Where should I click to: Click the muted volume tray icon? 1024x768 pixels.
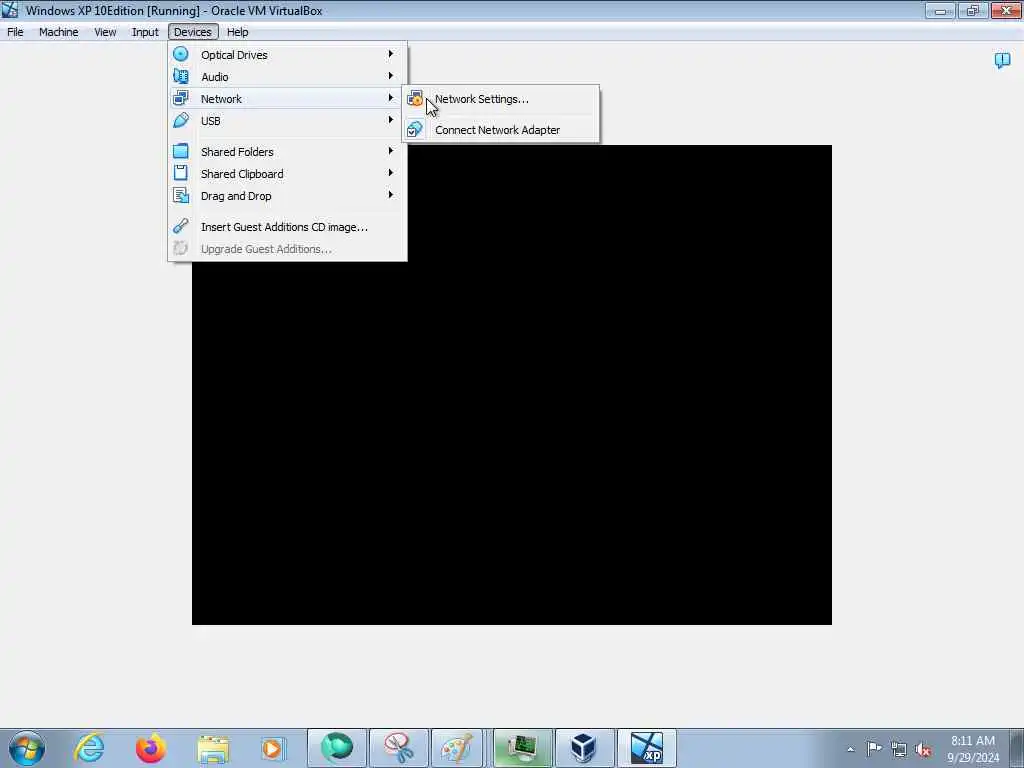(x=923, y=750)
